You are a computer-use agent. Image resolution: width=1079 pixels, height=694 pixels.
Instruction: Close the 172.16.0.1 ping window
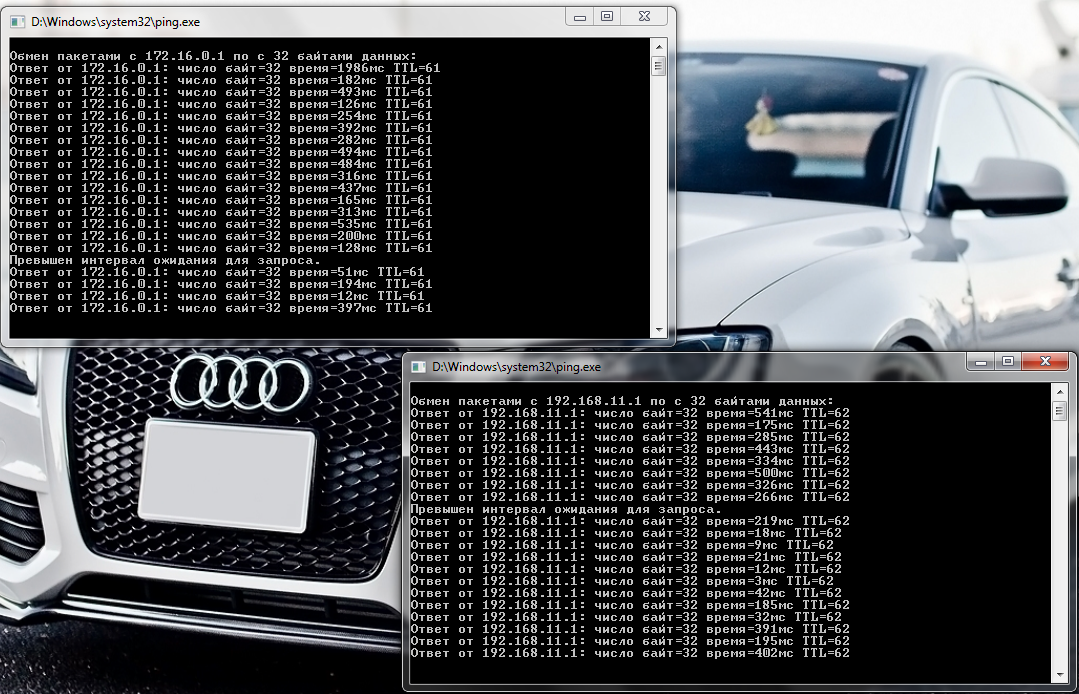tap(644, 17)
